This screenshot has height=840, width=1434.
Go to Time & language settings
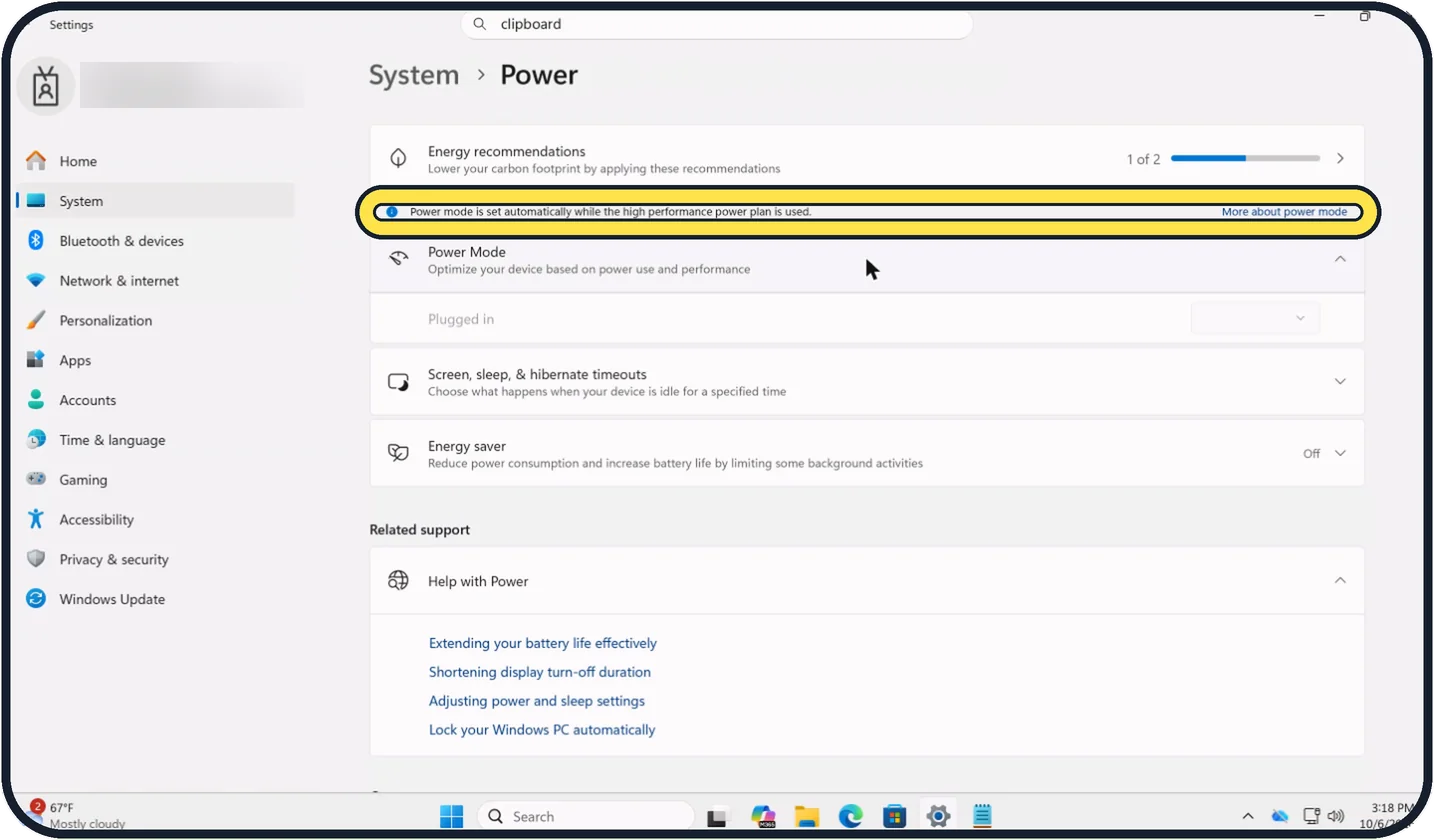[155, 440]
